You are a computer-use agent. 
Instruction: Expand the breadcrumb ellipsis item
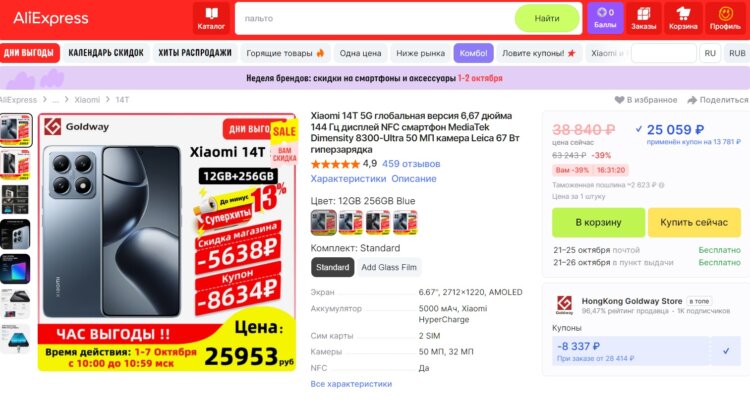[x=56, y=100]
